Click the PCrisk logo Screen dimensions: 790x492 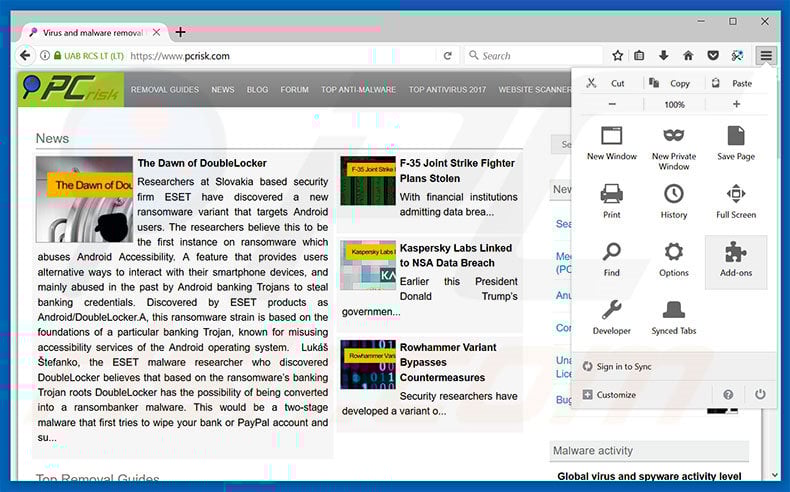click(x=71, y=89)
